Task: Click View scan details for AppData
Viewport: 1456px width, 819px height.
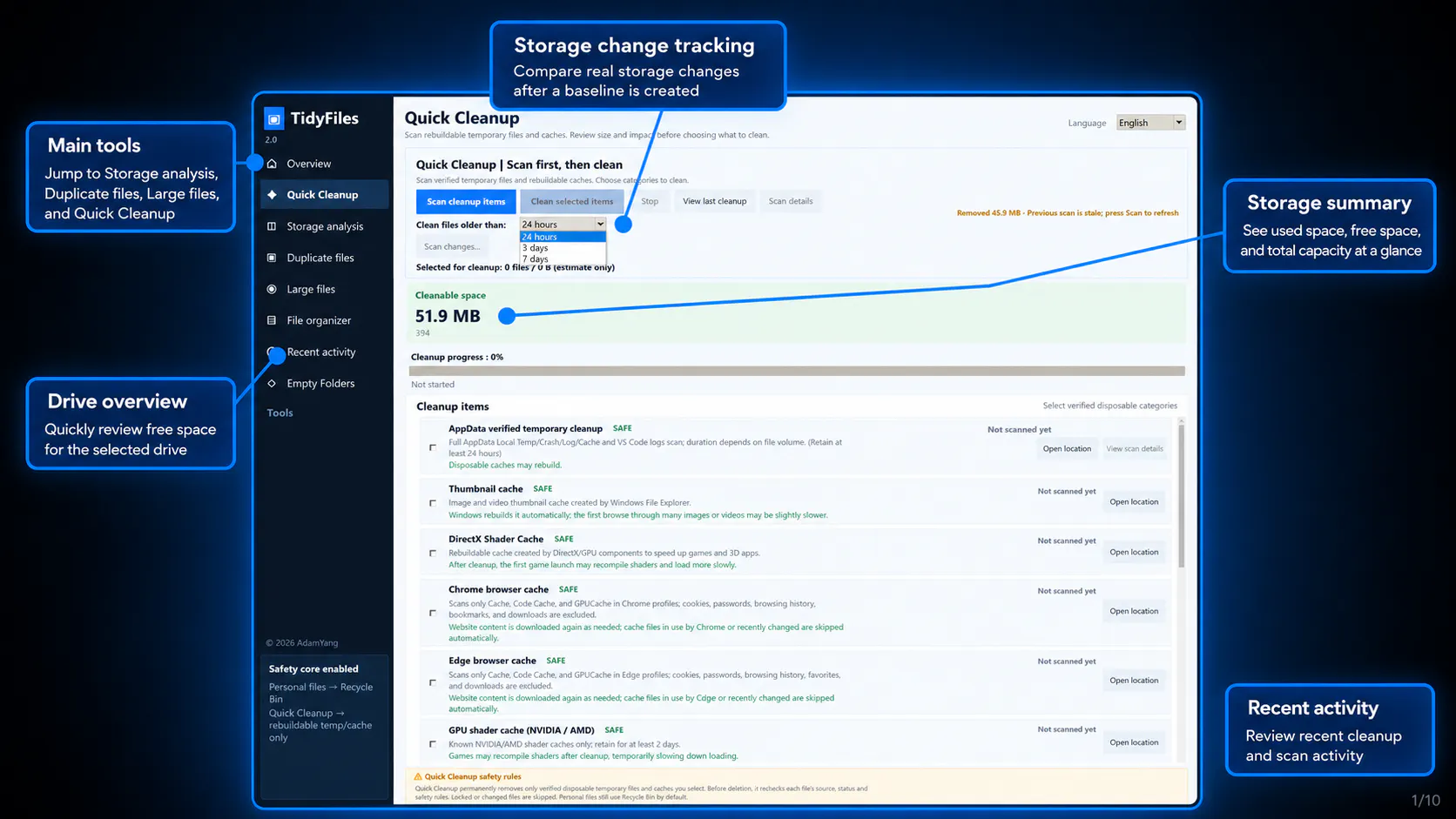Action: pos(1134,449)
